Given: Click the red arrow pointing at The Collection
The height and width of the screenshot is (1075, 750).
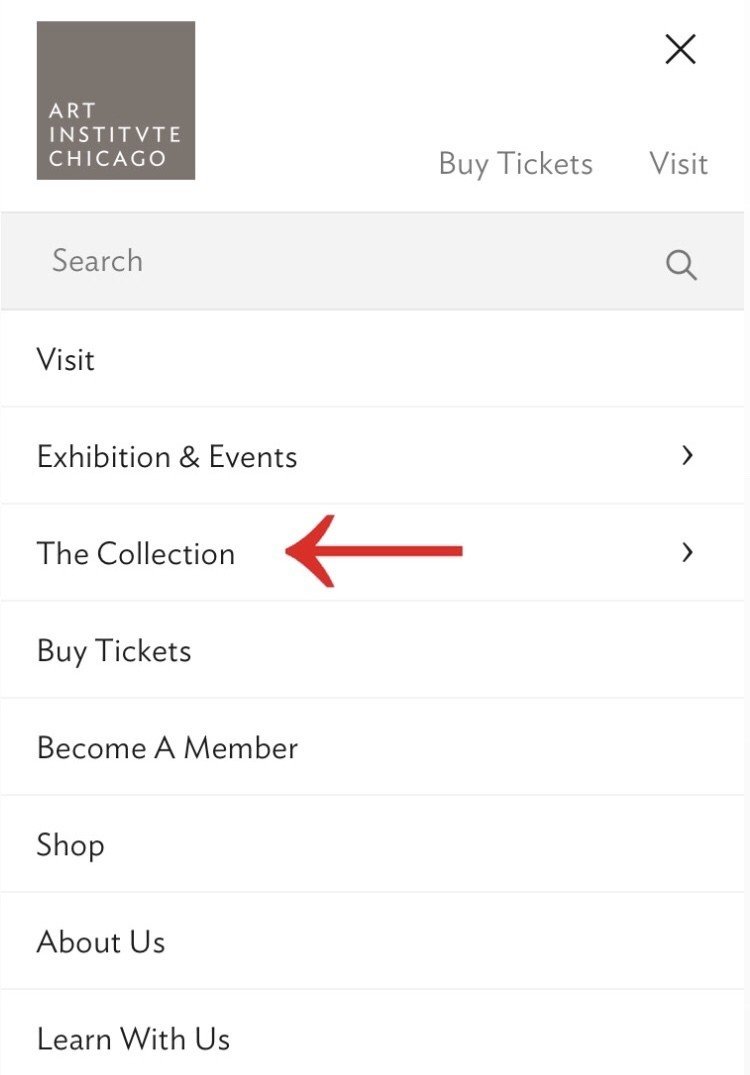Looking at the screenshot, I should click(x=374, y=551).
